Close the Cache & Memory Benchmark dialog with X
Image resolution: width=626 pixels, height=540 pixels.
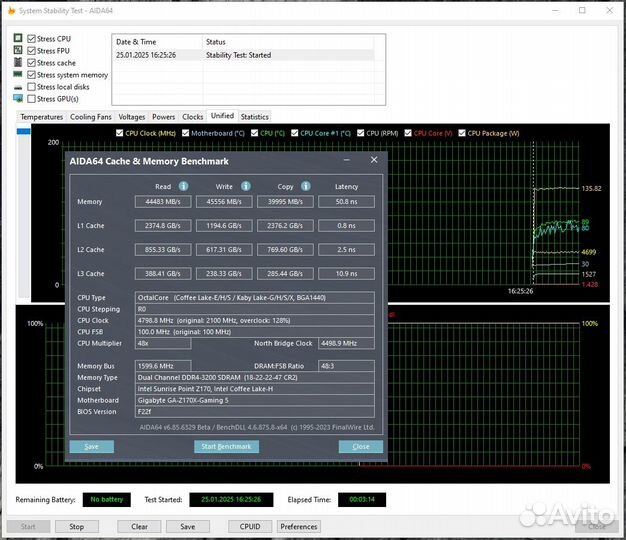[x=374, y=160]
